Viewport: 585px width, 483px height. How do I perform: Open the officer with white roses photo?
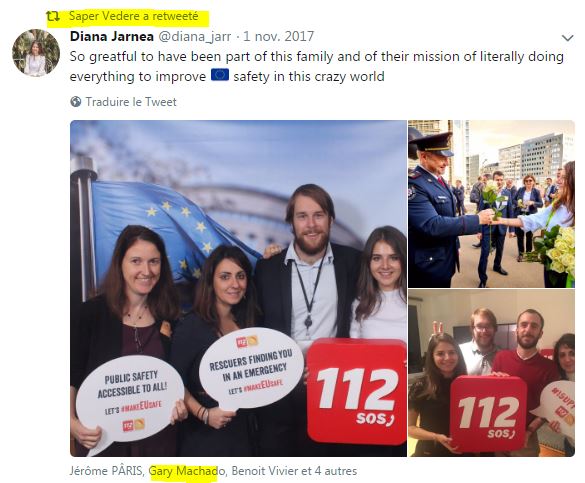pos(491,204)
